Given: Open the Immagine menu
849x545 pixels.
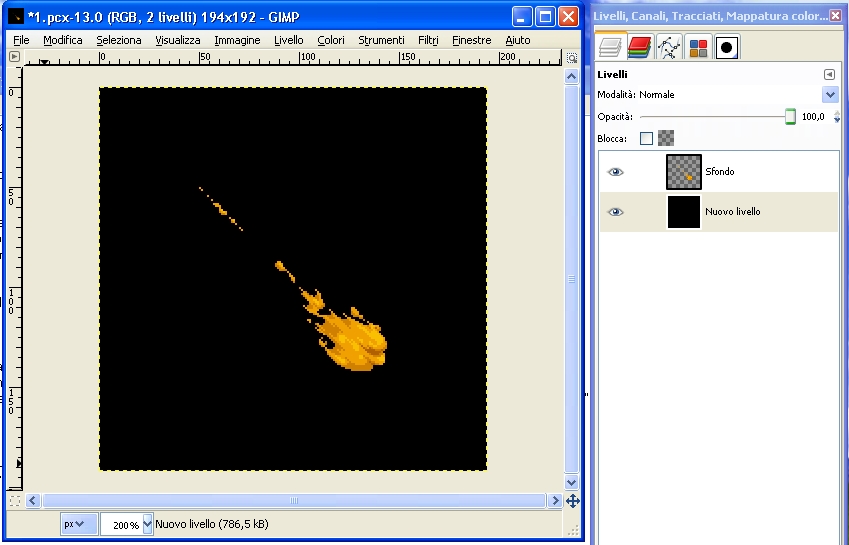Looking at the screenshot, I should pyautogui.click(x=237, y=40).
